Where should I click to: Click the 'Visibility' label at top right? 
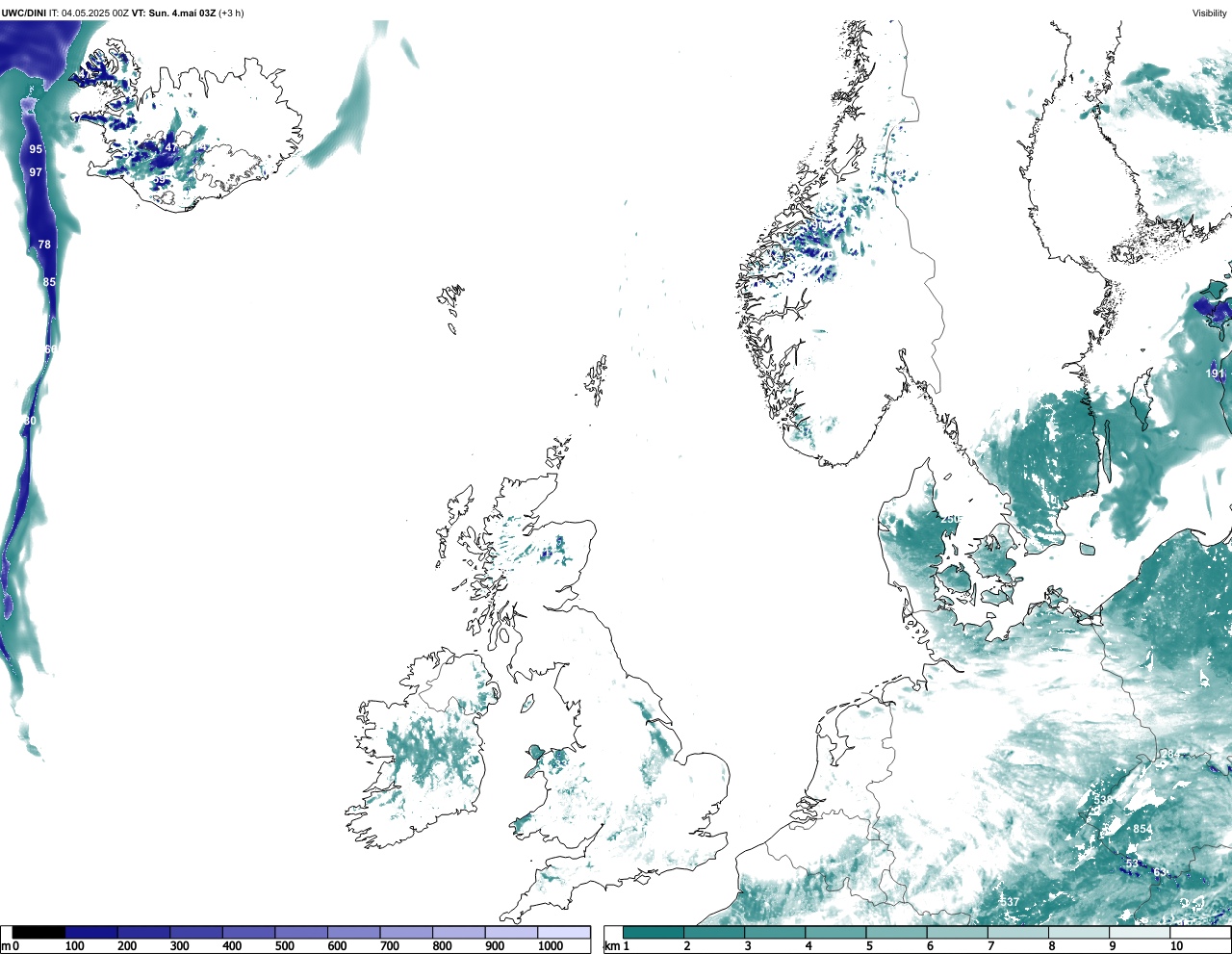1210,13
